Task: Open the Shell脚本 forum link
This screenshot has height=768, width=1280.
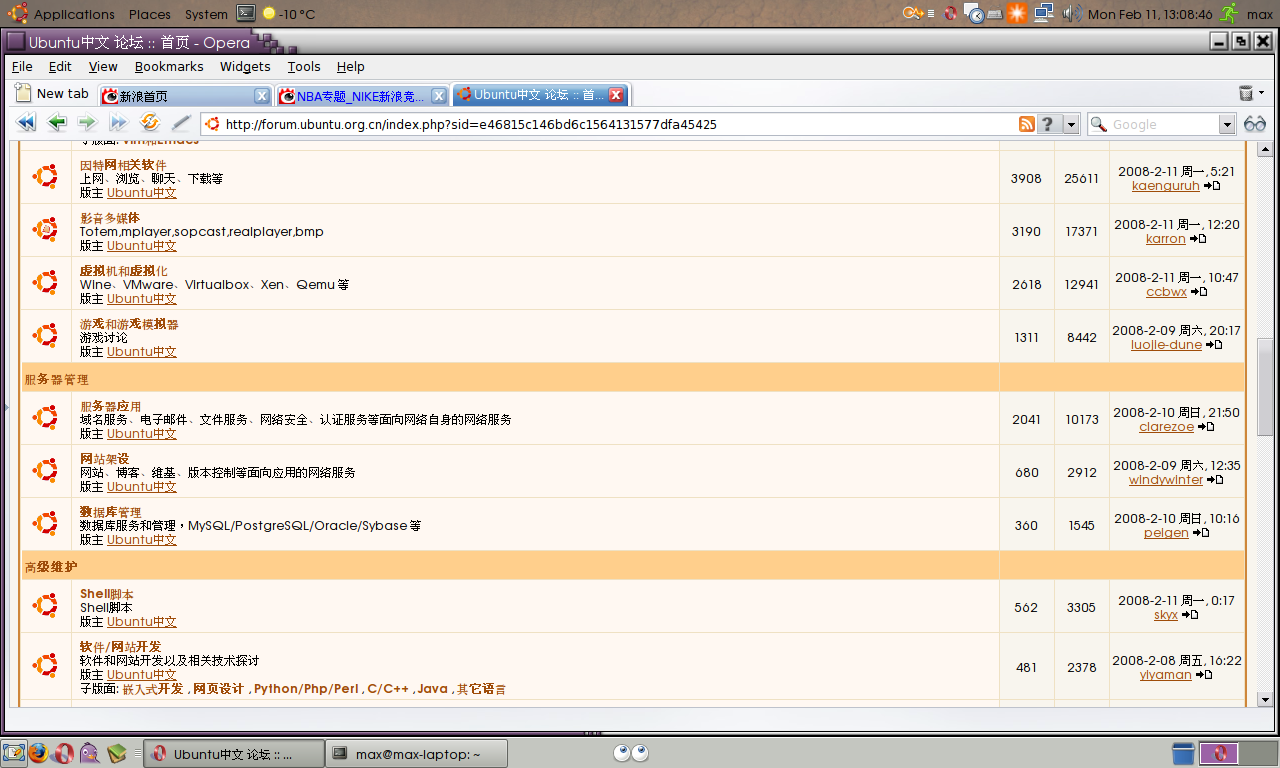Action: 107,594
